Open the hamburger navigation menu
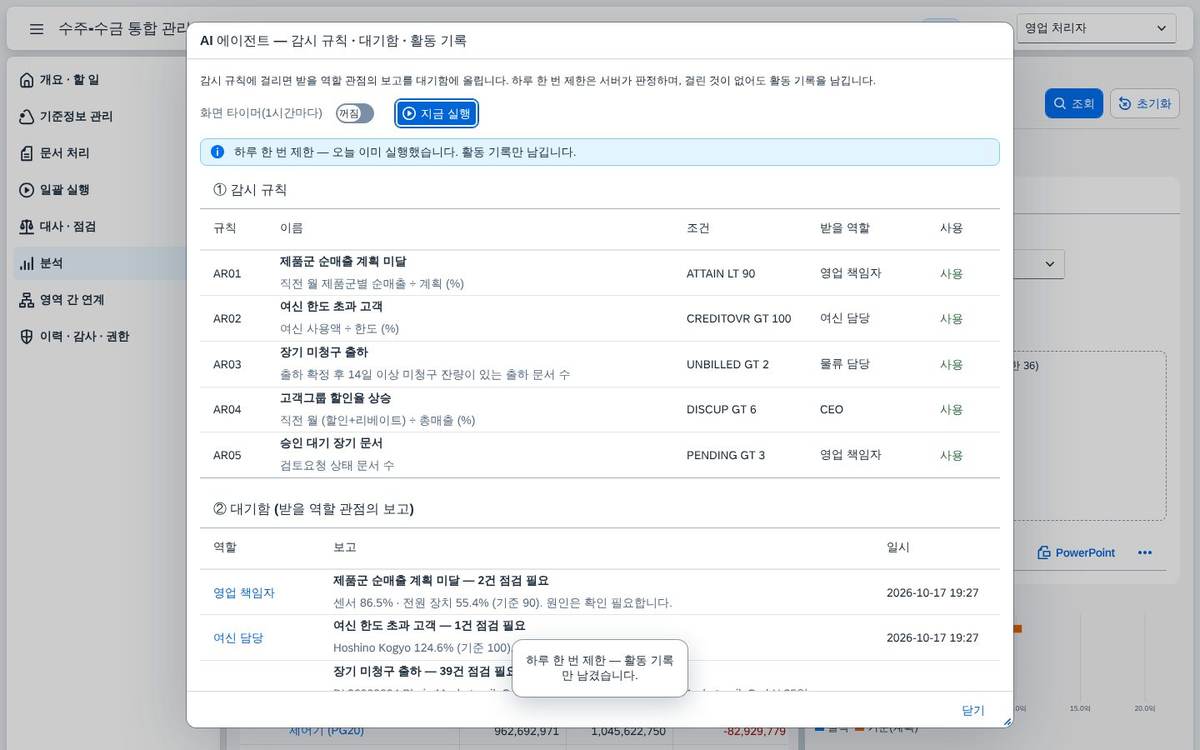The width and height of the screenshot is (1200, 750). 37,29
